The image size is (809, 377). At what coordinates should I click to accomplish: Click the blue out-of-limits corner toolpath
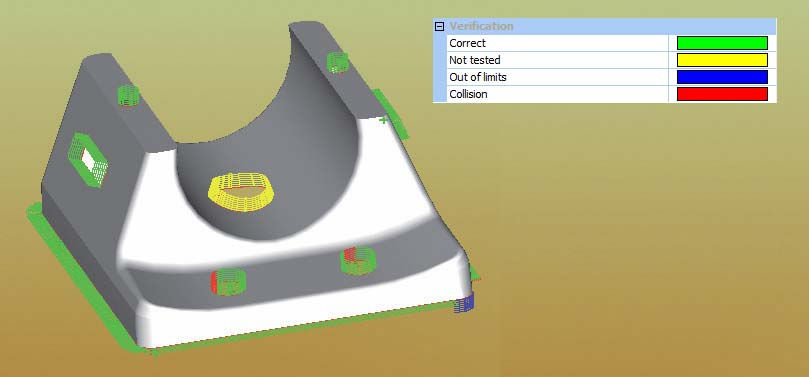click(x=463, y=304)
